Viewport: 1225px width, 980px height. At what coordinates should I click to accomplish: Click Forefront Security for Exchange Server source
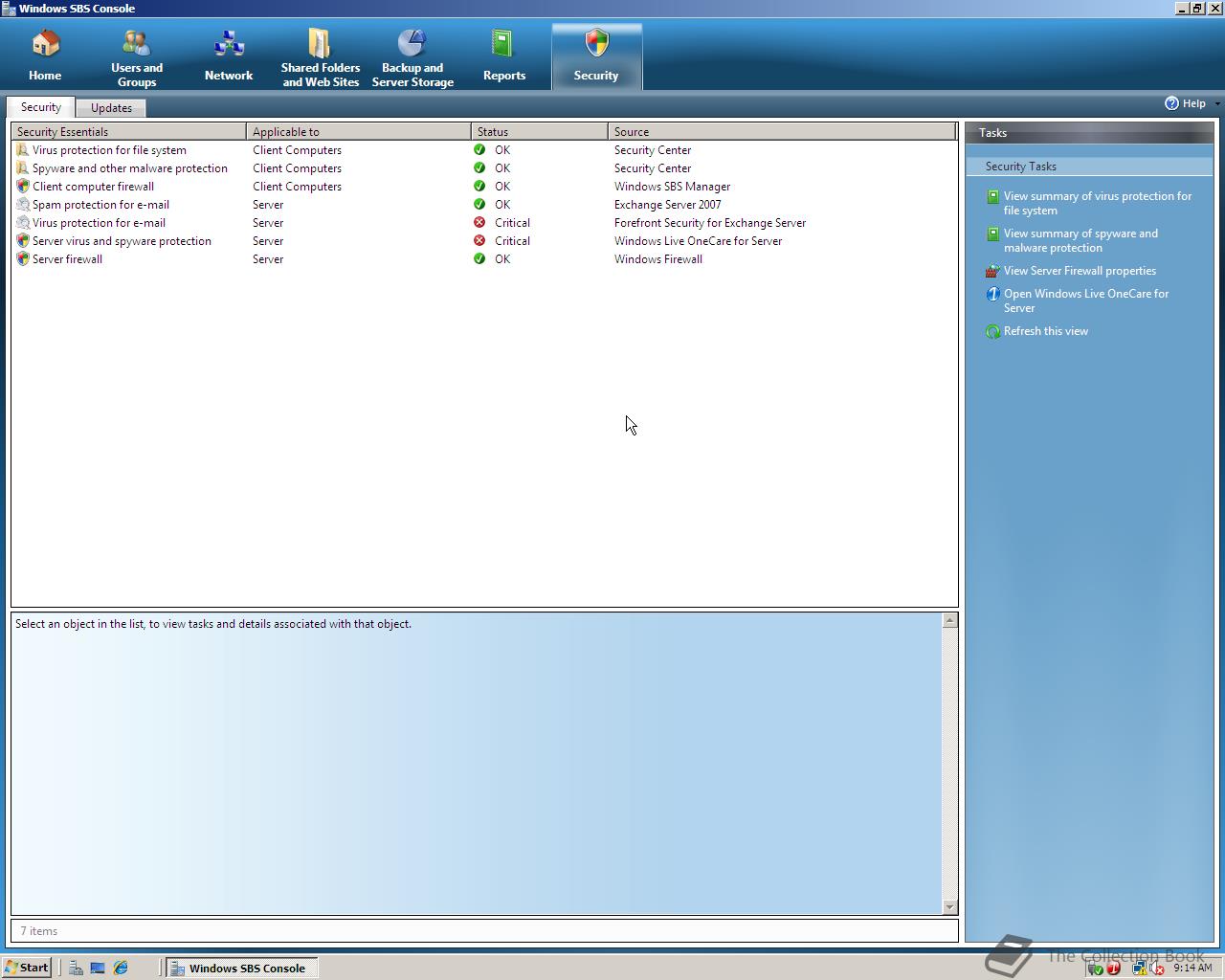710,223
